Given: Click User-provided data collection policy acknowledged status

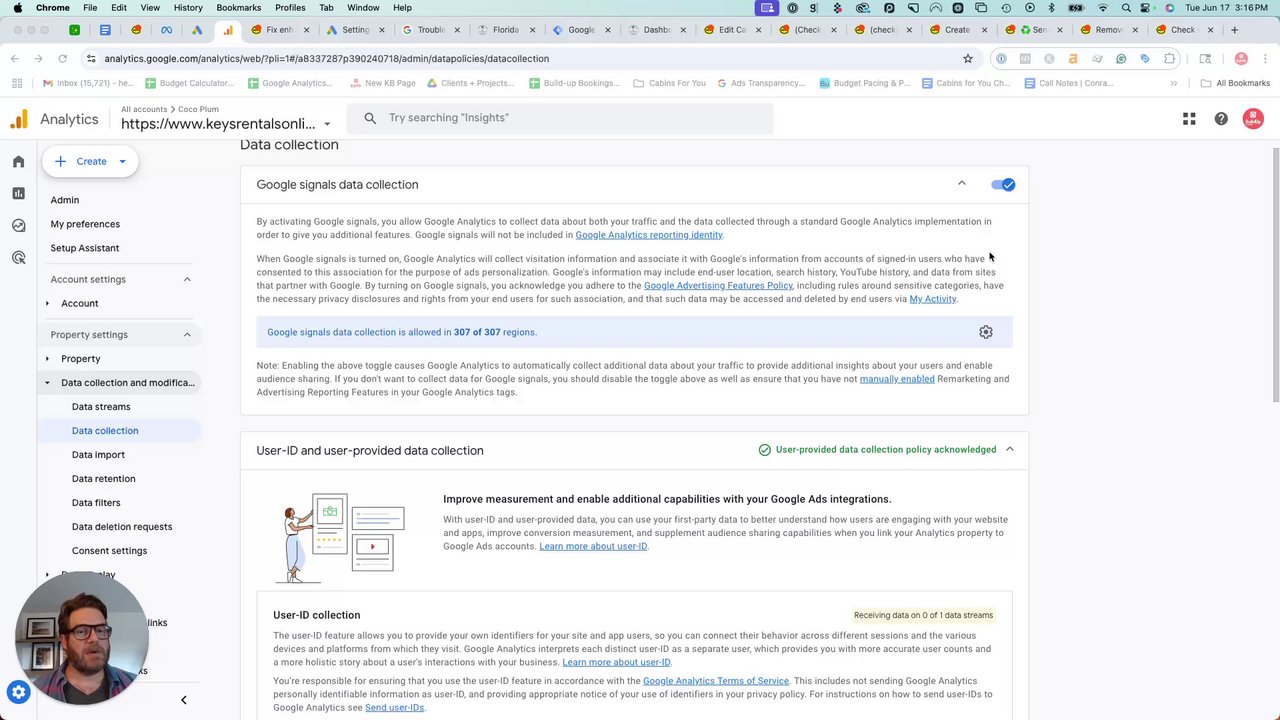Looking at the screenshot, I should [877, 450].
